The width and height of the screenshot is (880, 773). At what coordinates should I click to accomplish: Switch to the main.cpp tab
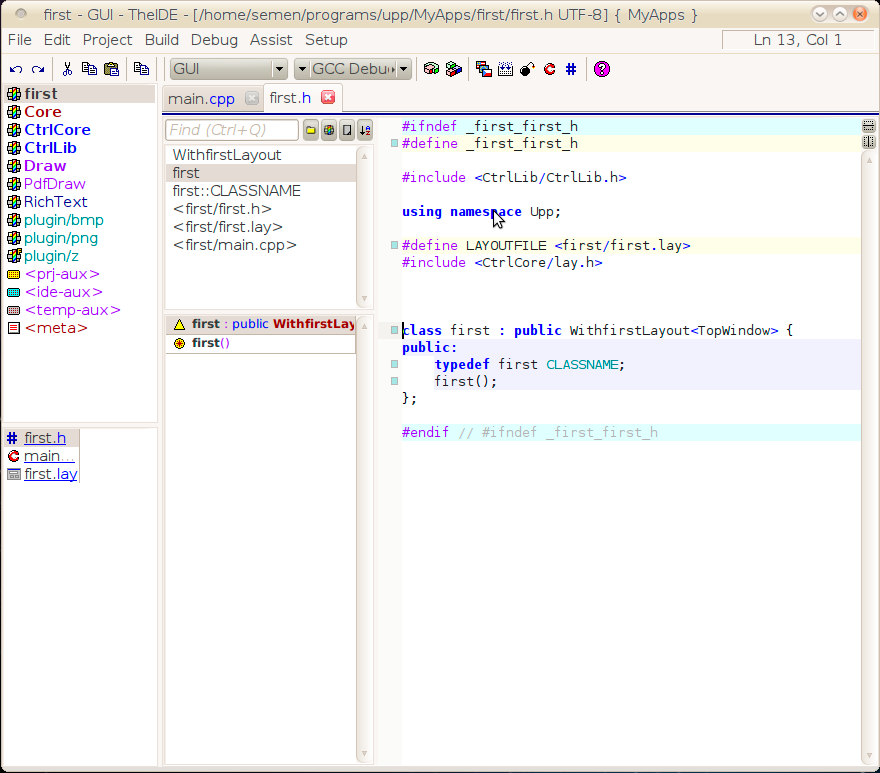201,98
